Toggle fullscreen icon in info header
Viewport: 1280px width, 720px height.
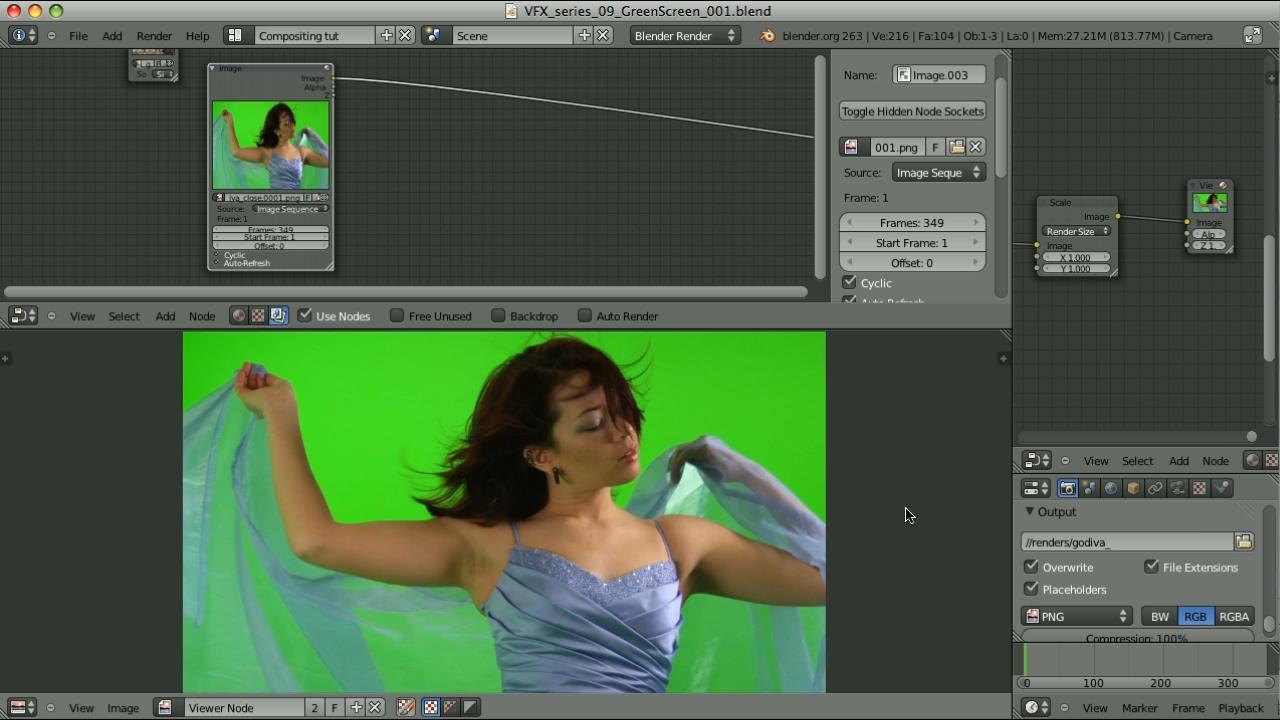[1252, 35]
